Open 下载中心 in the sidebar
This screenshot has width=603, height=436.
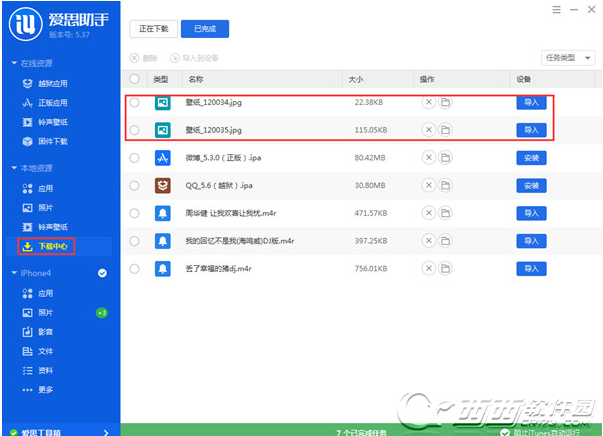46,246
